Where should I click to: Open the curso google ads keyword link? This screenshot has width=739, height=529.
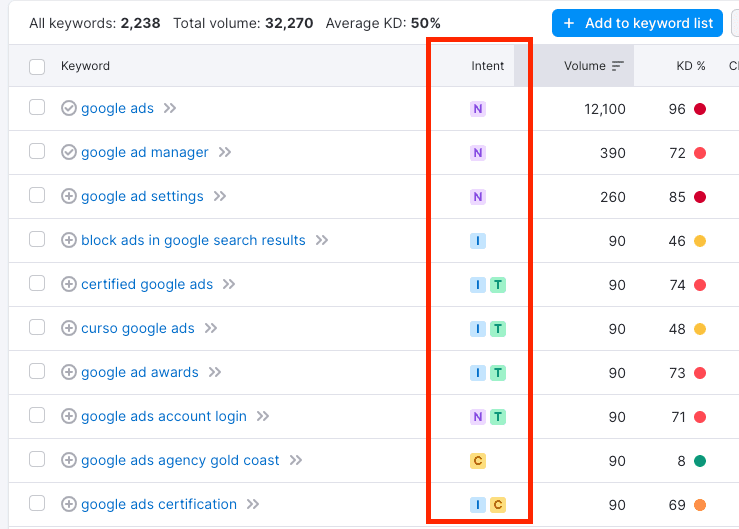click(x=138, y=328)
